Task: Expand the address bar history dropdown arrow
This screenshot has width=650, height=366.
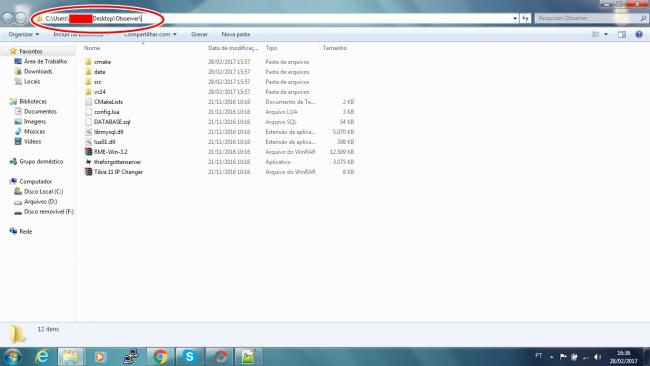Action: point(515,18)
